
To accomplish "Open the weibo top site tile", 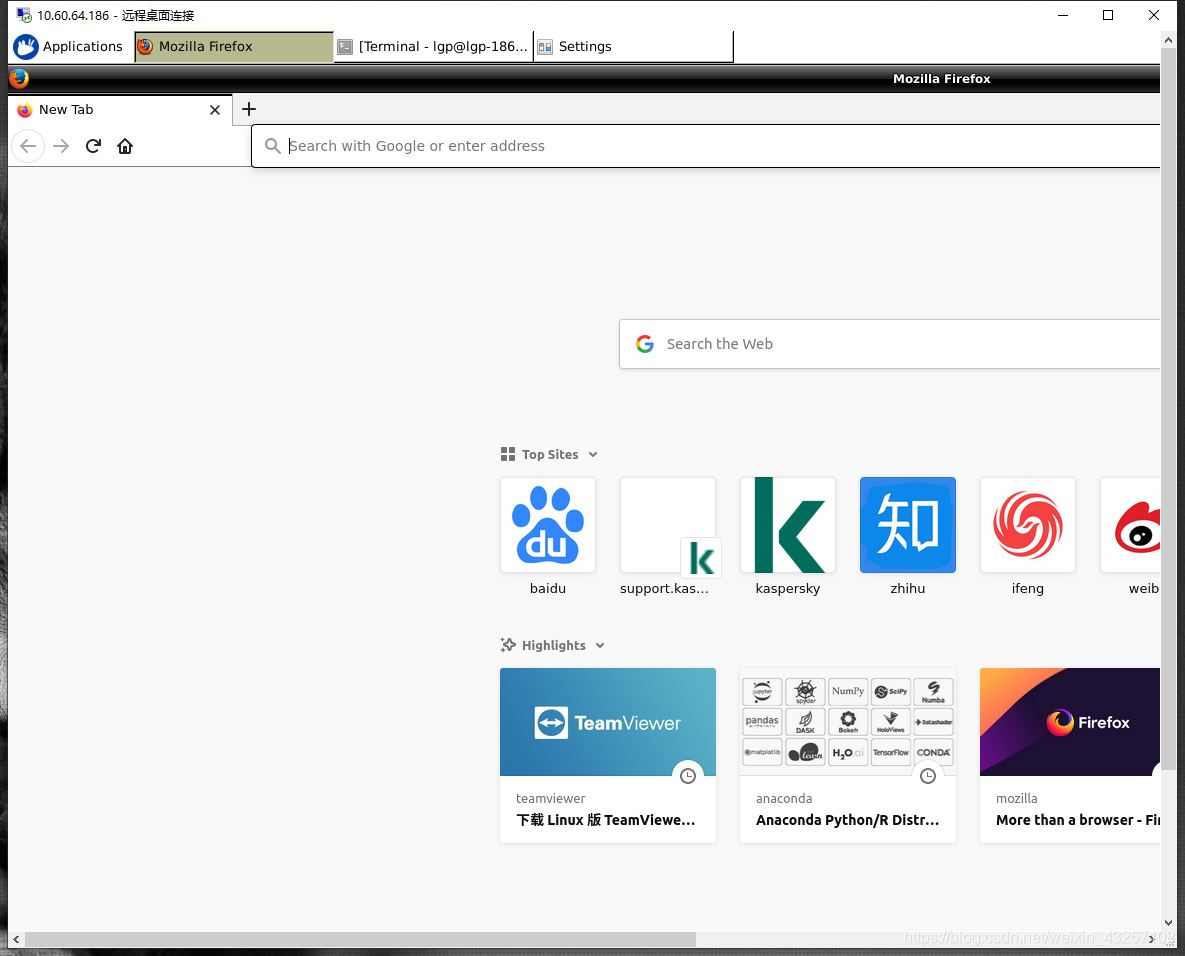I will tap(1137, 525).
